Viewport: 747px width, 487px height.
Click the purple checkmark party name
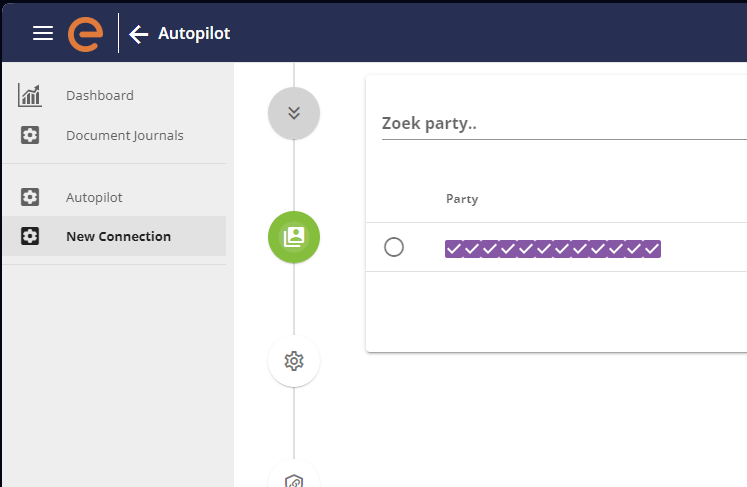[553, 249]
